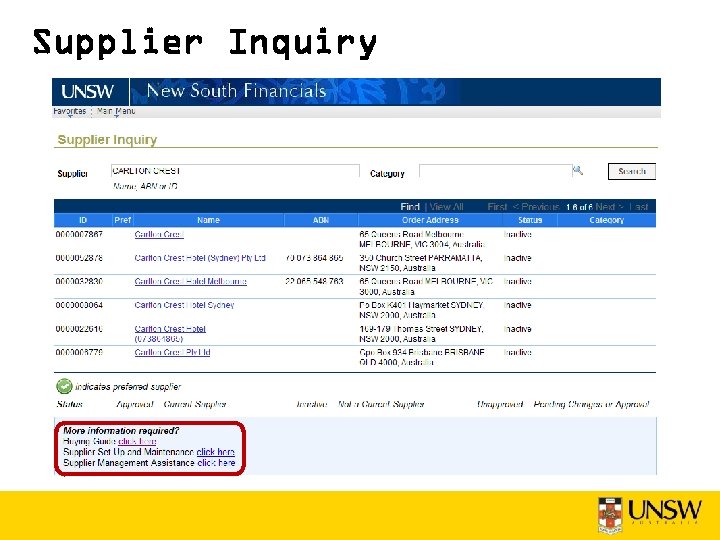Click the green preferred supplier check icon

click(x=64, y=386)
